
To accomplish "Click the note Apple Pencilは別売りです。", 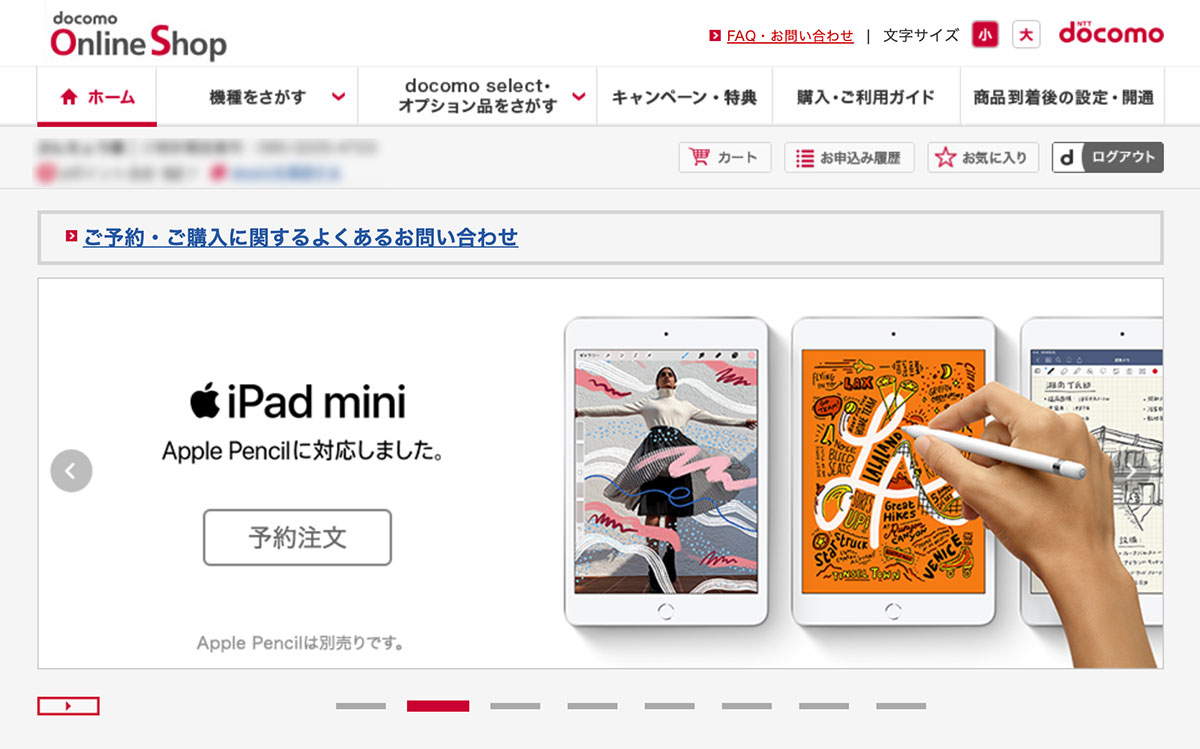I will coord(301,643).
